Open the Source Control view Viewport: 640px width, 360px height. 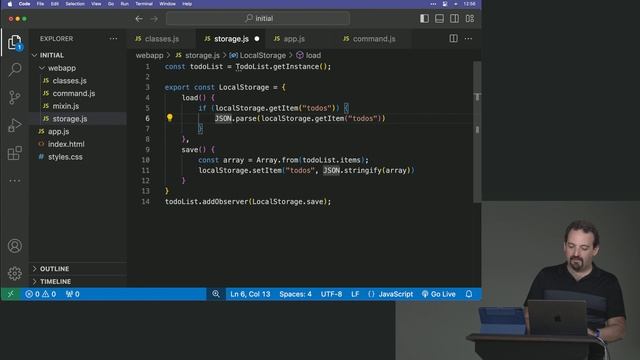[x=15, y=98]
